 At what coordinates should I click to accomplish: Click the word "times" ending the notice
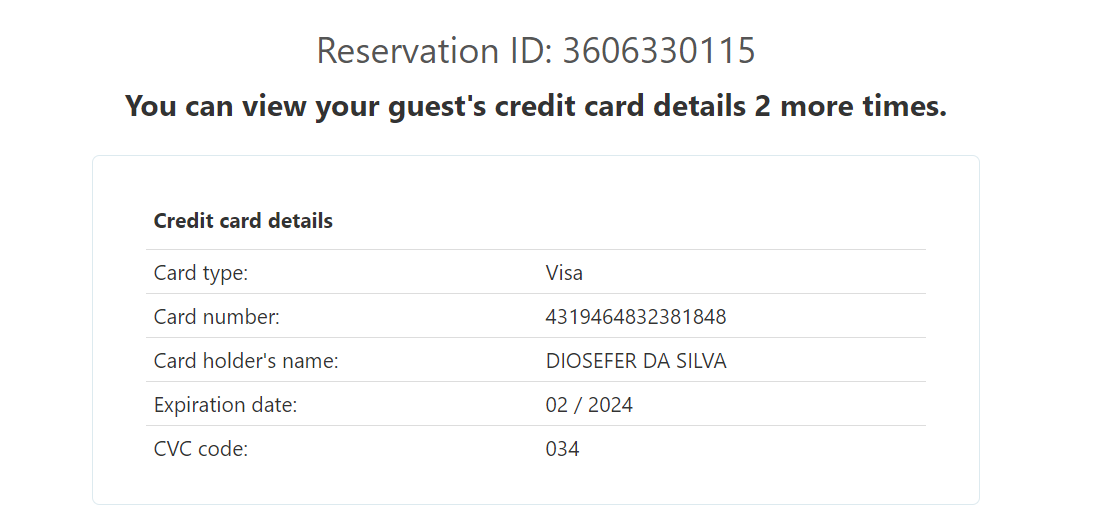pyautogui.click(x=906, y=105)
